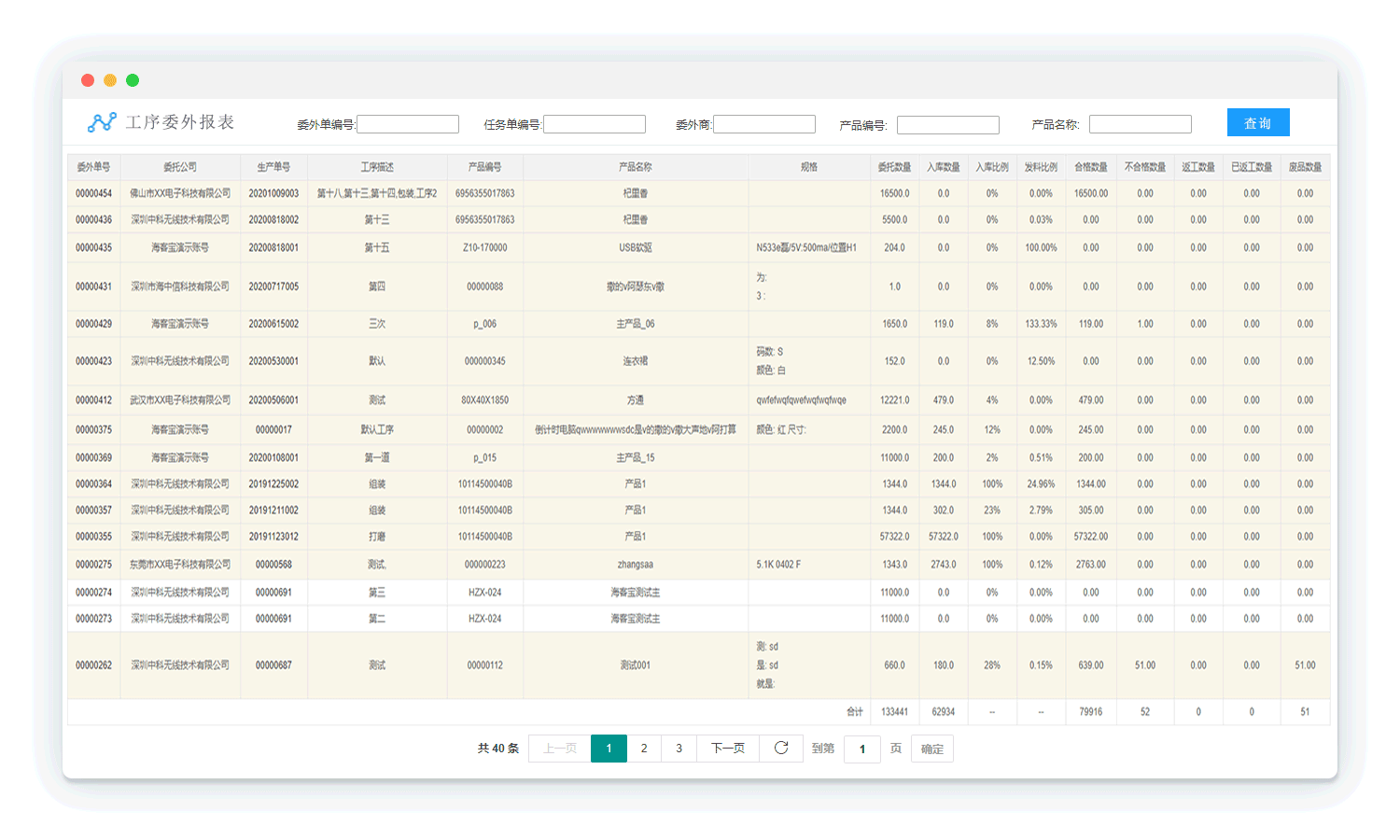Click the red close window dot

pos(88,80)
